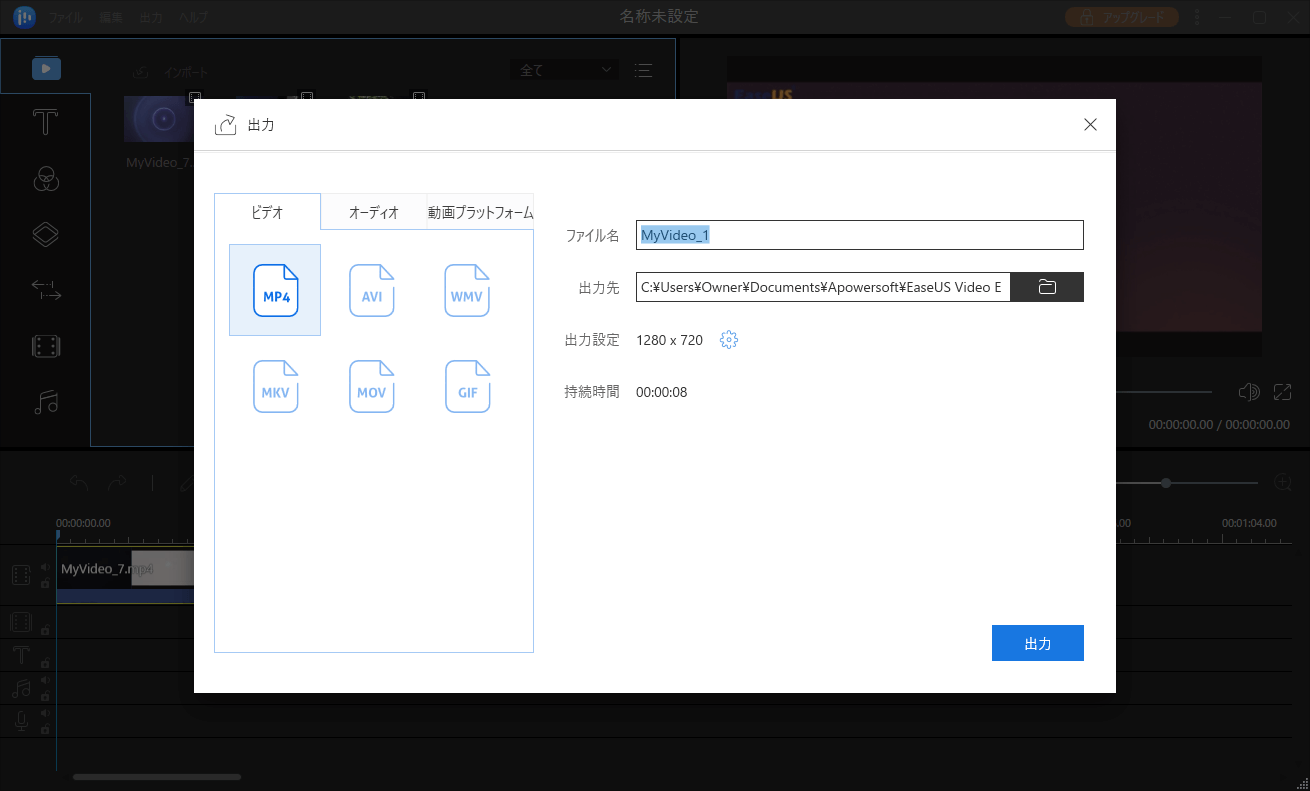
Task: Expand the 全て media filter dropdown
Action: pyautogui.click(x=564, y=70)
